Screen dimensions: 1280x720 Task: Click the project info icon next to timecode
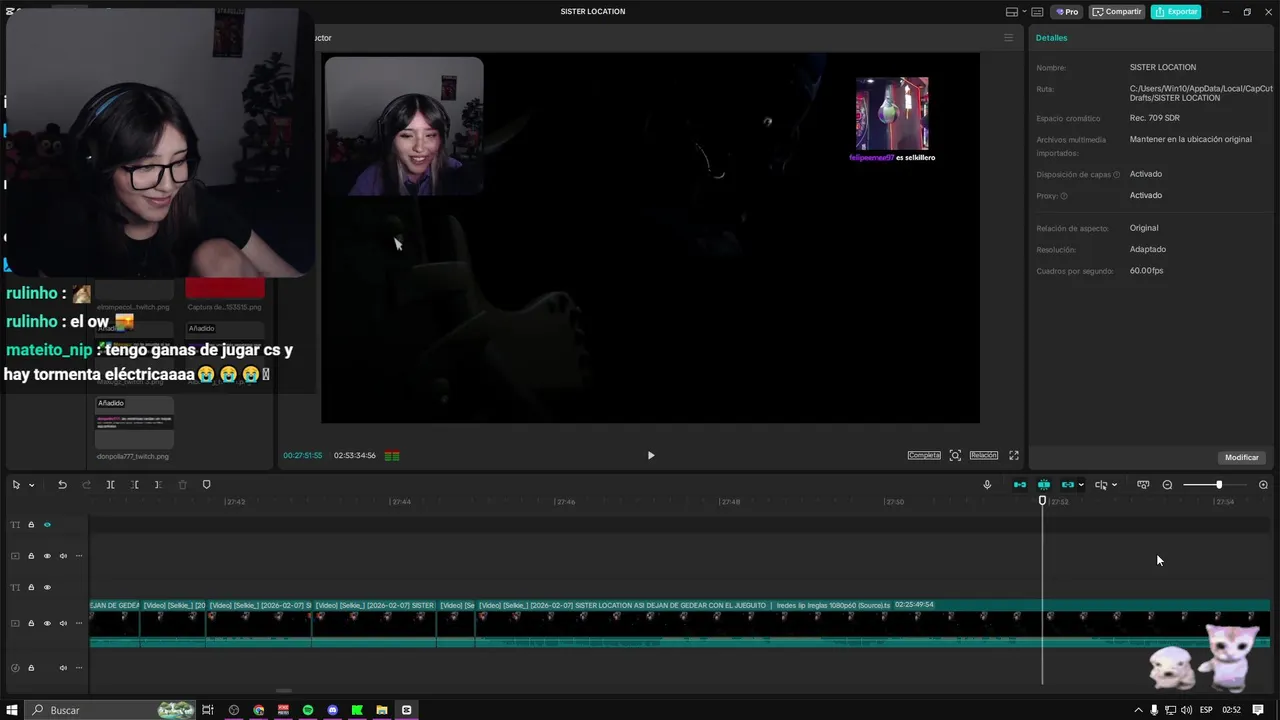click(x=392, y=456)
